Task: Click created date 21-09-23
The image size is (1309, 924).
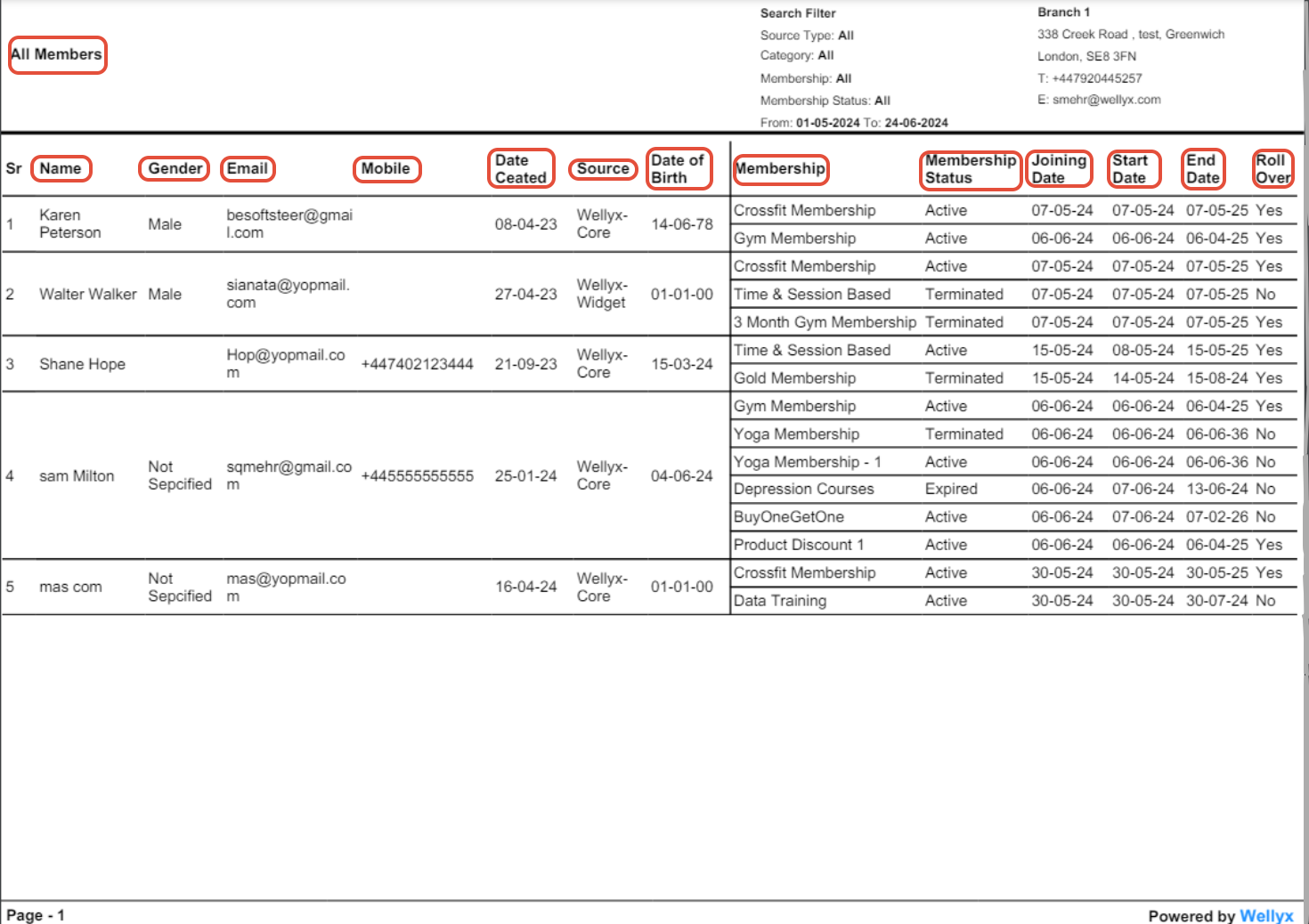Action: click(526, 364)
